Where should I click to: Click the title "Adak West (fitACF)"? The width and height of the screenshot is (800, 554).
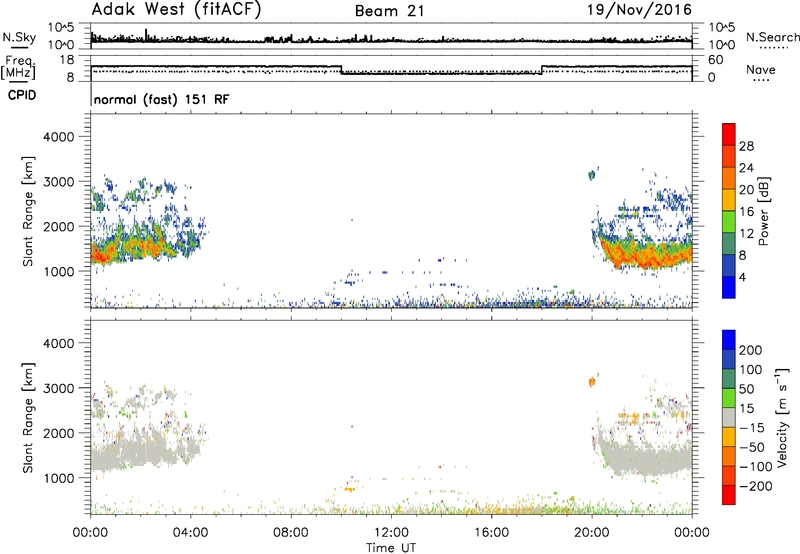(x=176, y=10)
